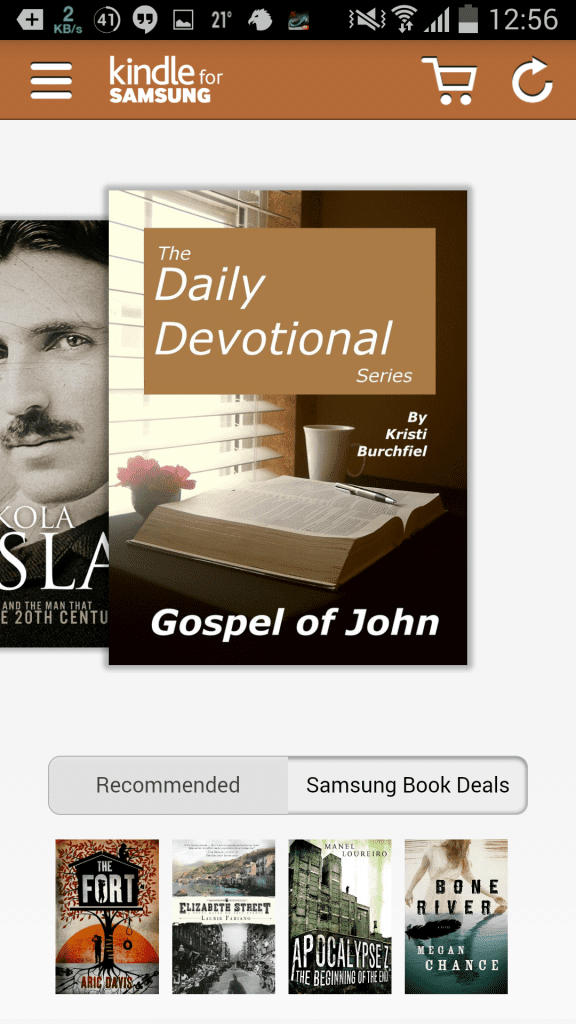This screenshot has width=576, height=1024.
Task: Tap the picture notification icon in status bar
Action: pyautogui.click(x=183, y=20)
